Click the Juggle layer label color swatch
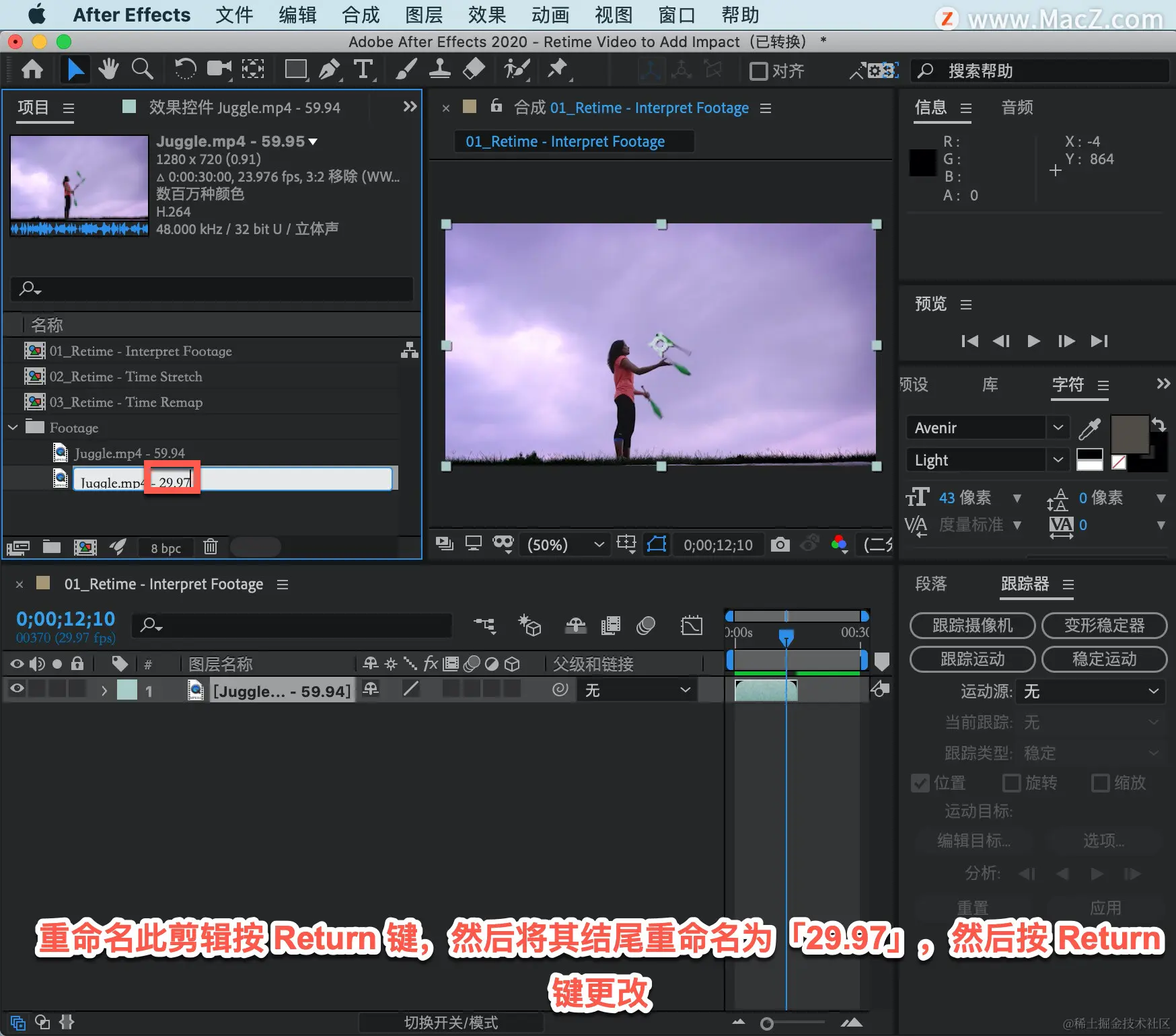The height and width of the screenshot is (1036, 1176). (127, 690)
